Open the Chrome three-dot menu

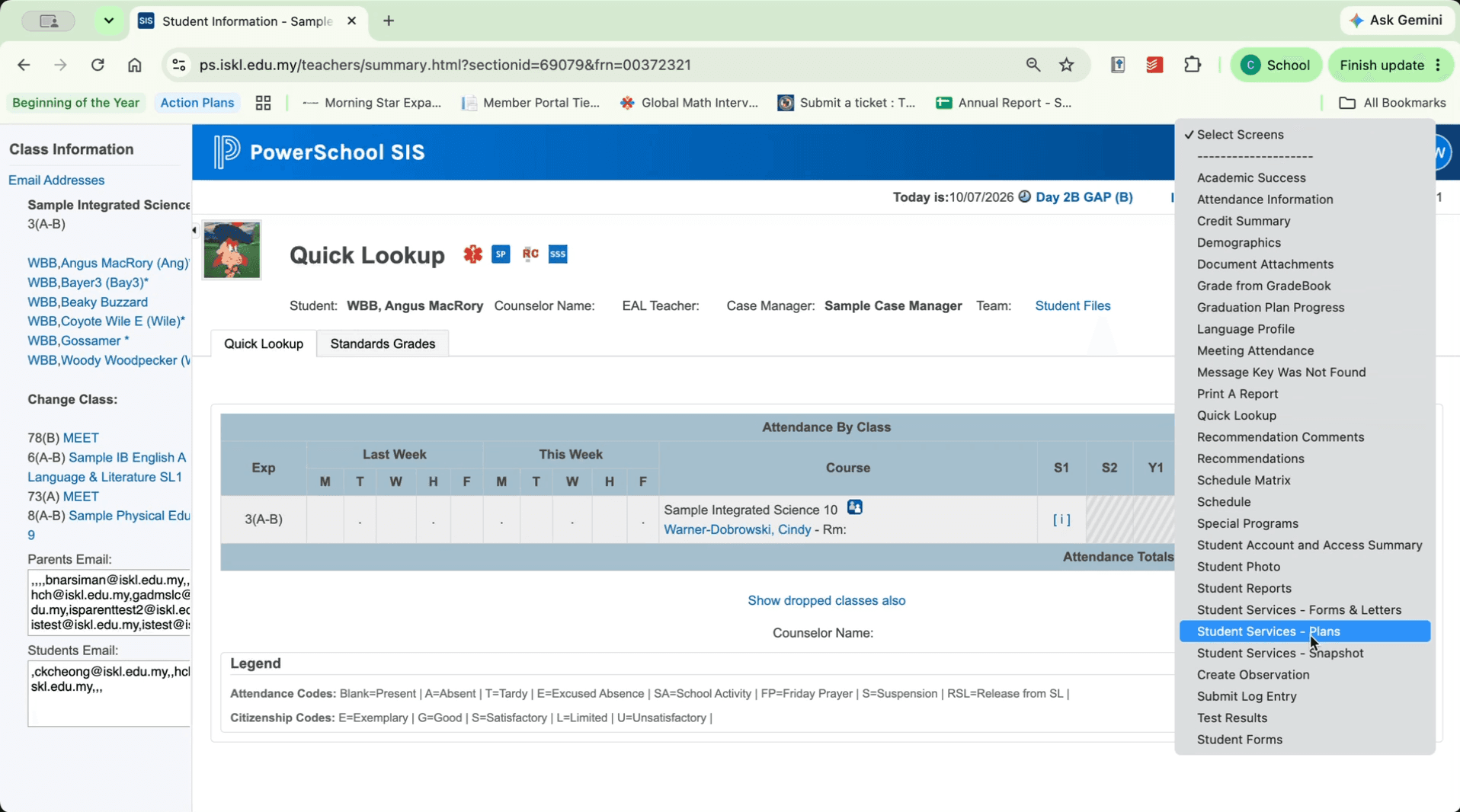pos(1438,65)
